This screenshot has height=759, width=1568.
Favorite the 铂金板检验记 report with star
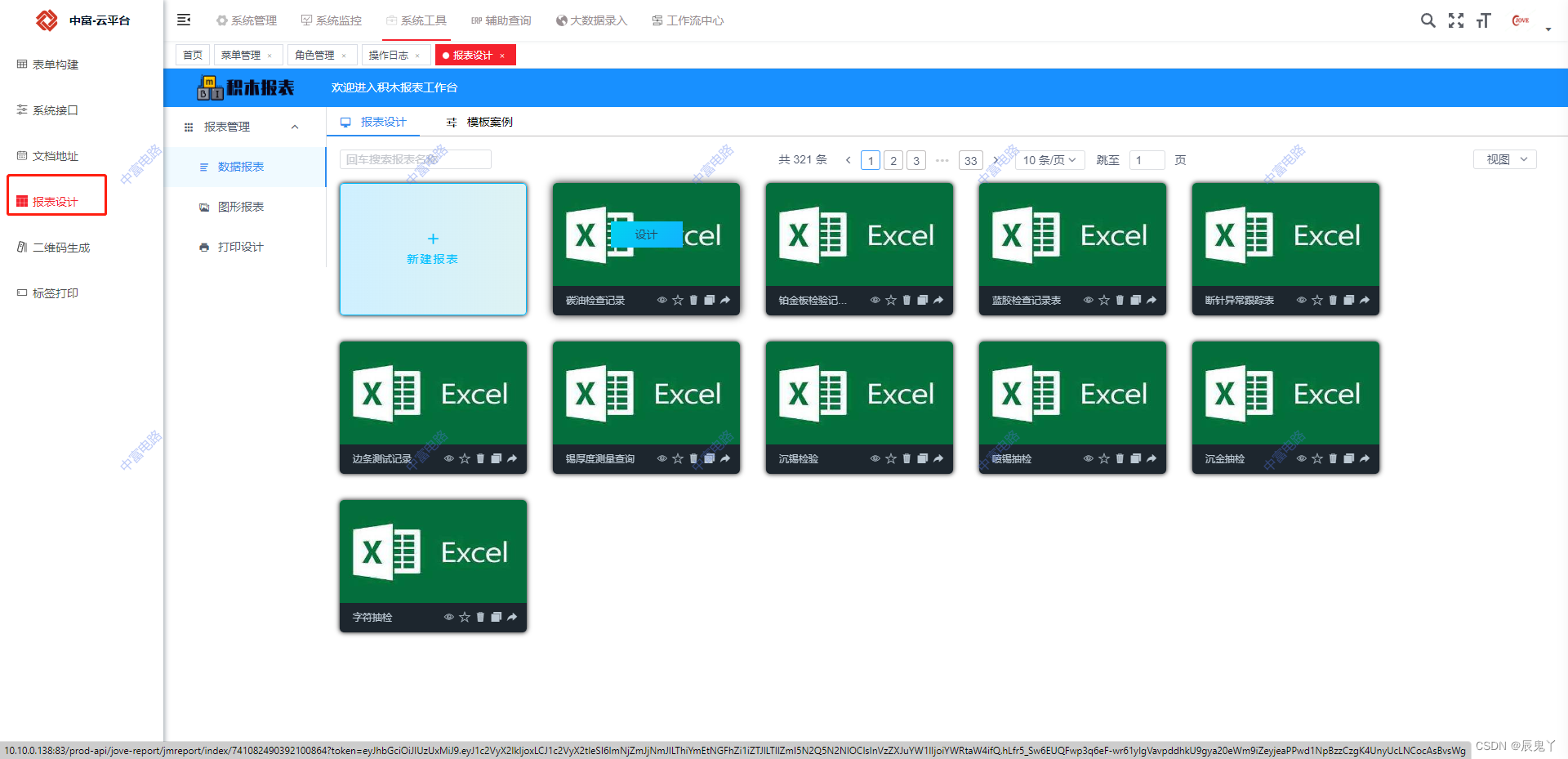(x=891, y=300)
